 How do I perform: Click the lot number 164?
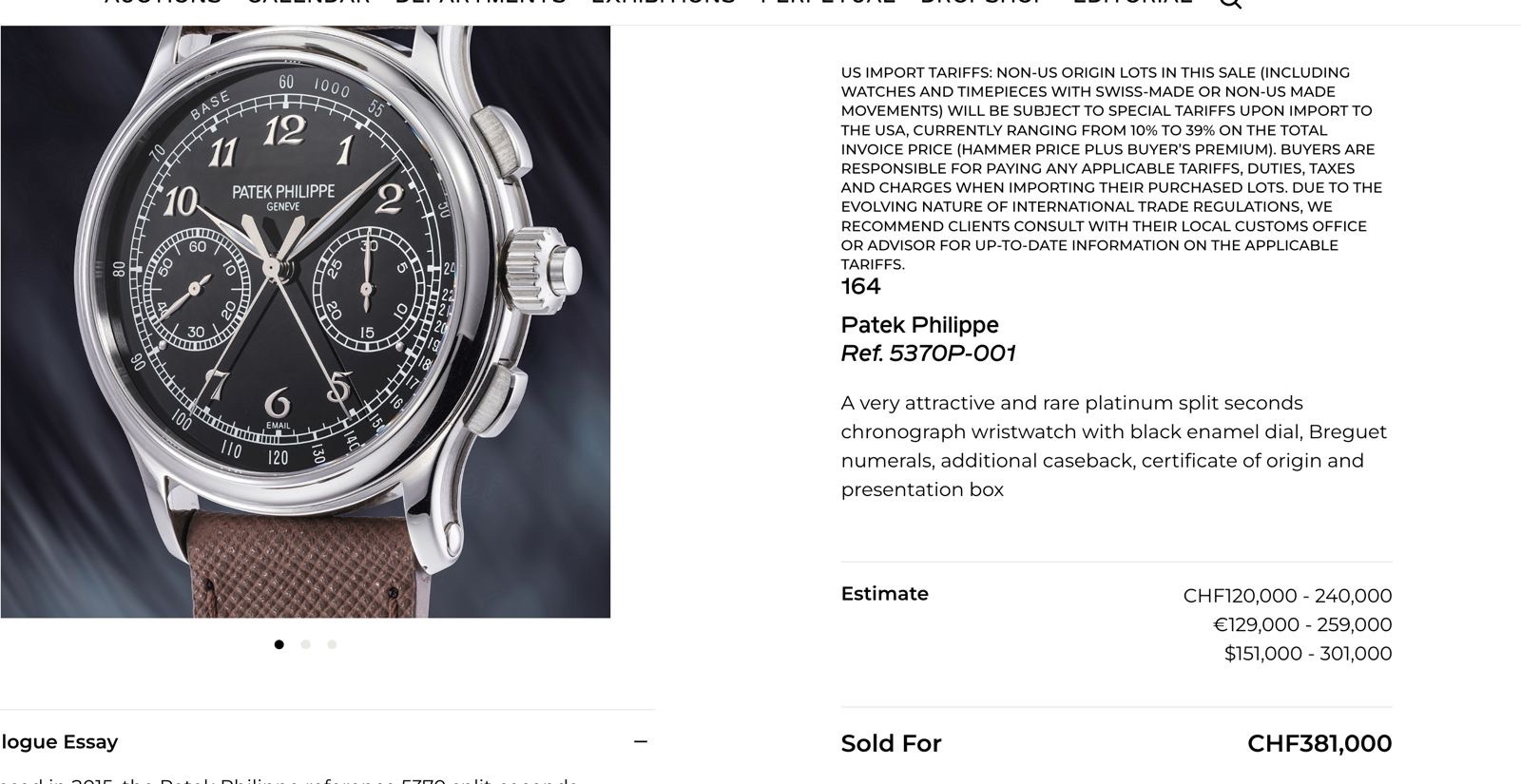[x=860, y=287]
